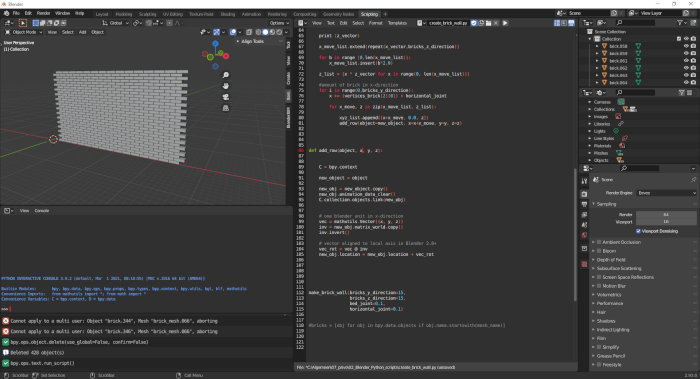Viewport: 700px width, 379px height.
Task: Click the properties editor search field
Action: click(x=639, y=168)
